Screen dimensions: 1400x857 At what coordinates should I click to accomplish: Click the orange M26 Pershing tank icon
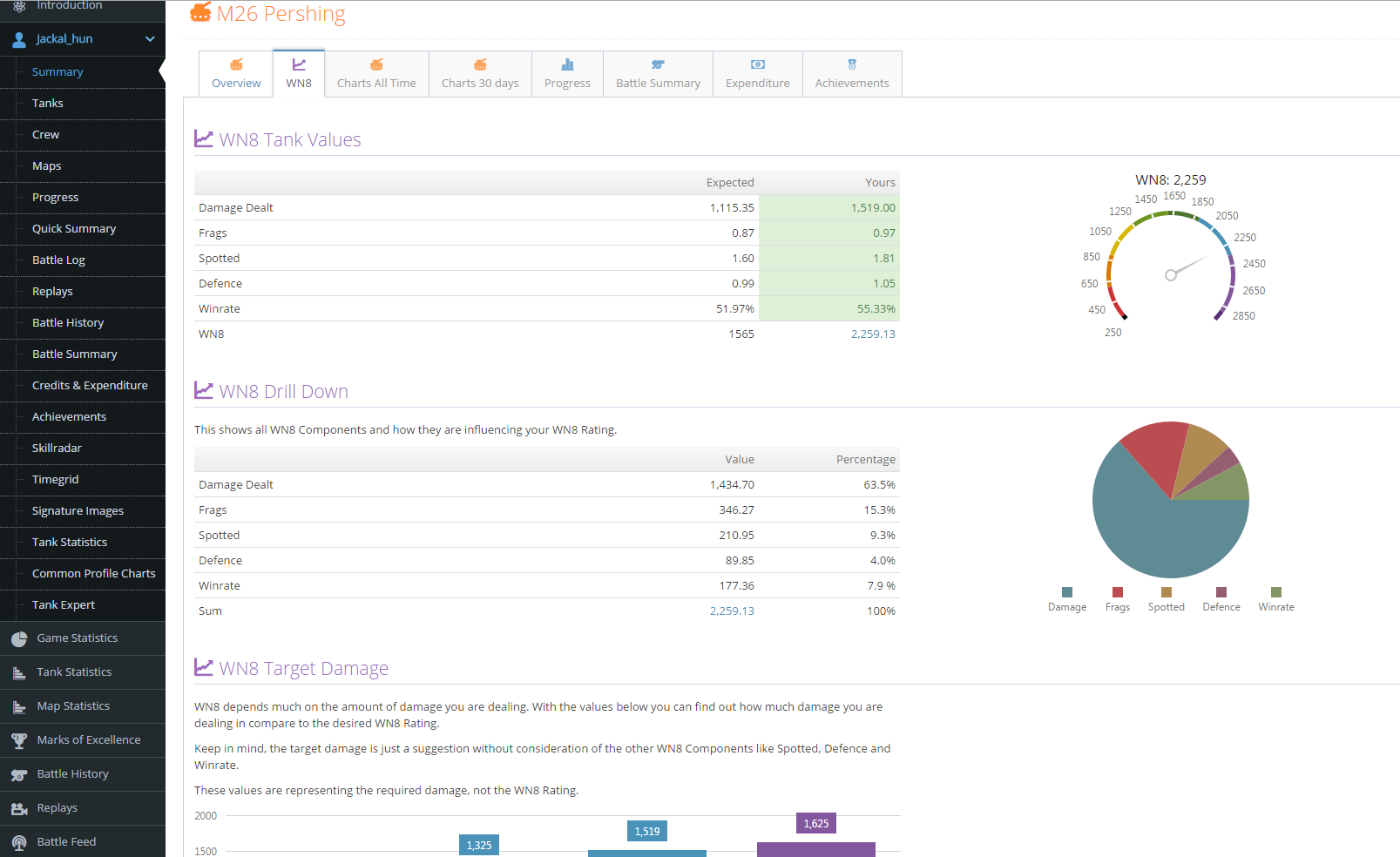pos(200,13)
